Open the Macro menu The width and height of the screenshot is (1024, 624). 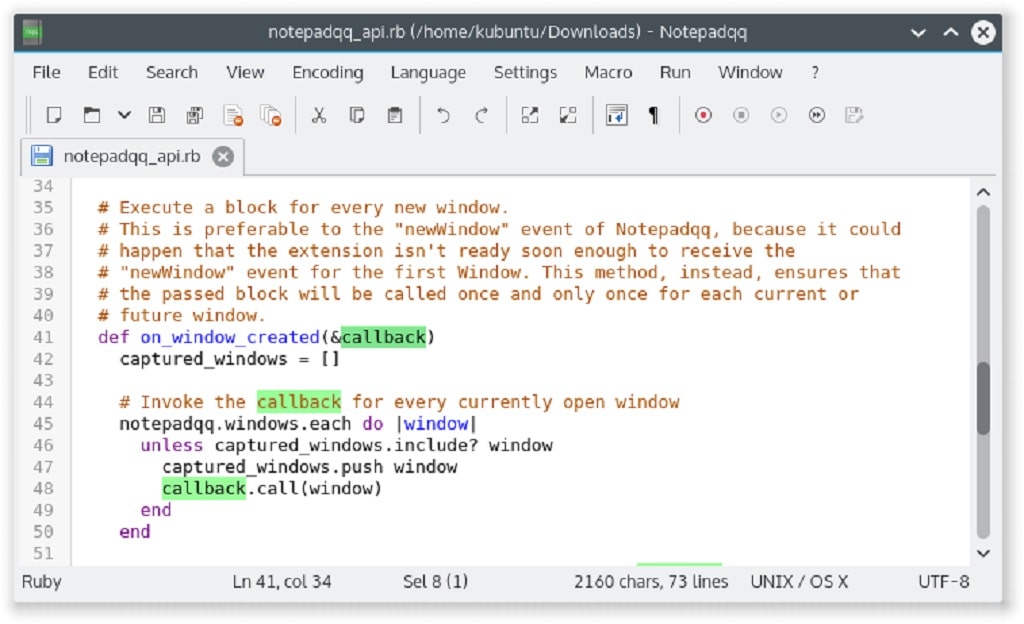coord(608,72)
